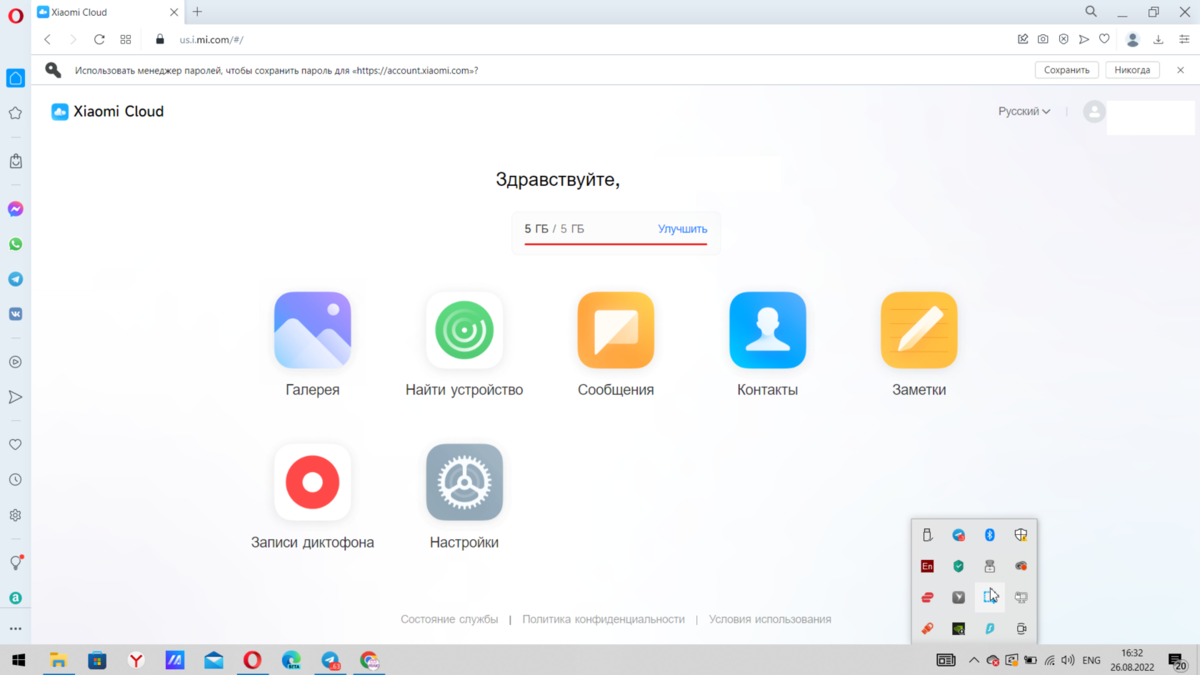Open Telegram in Opera sidebar
This screenshot has height=675, width=1200.
15,279
